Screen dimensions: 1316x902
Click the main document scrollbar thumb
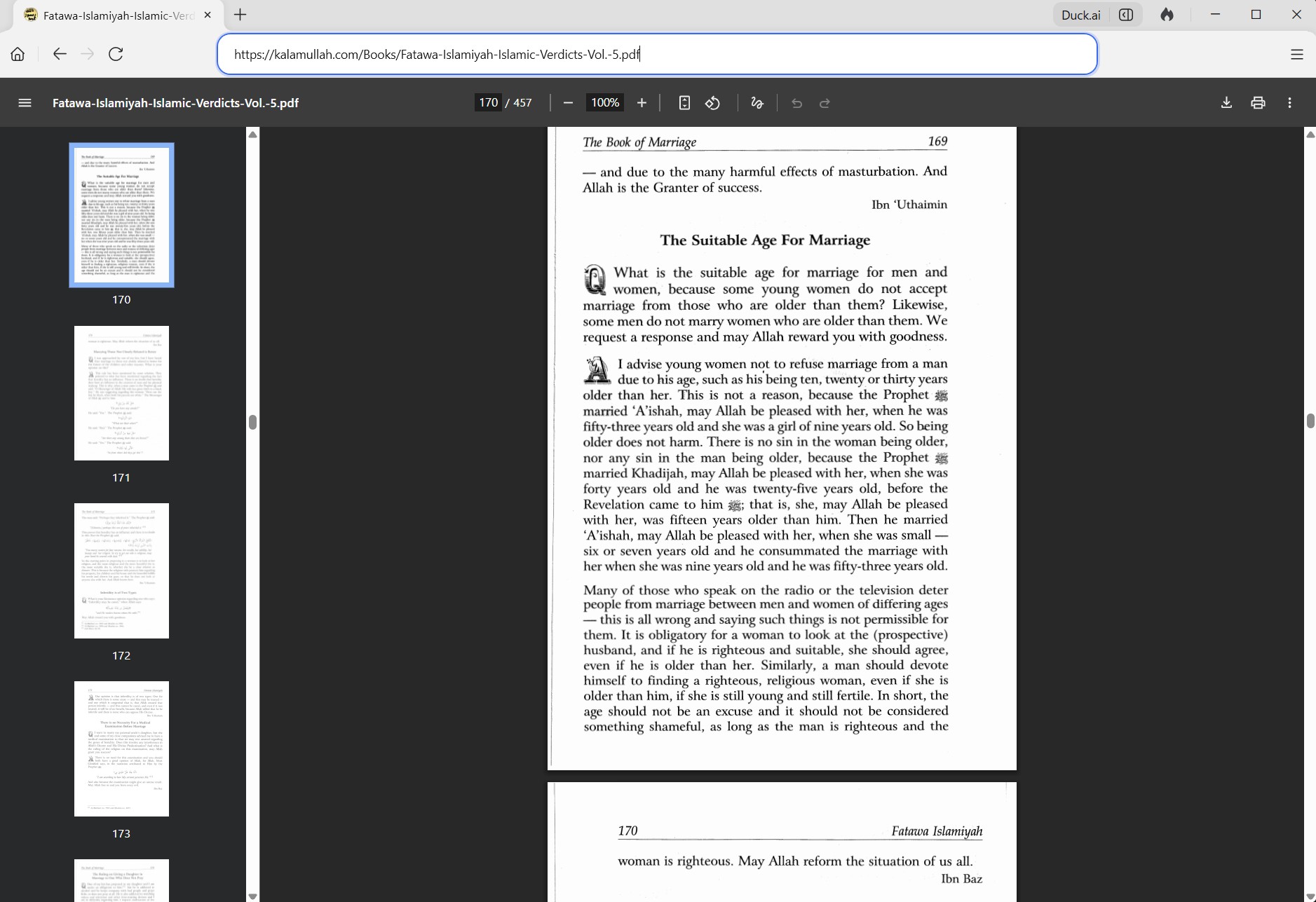click(x=1310, y=421)
